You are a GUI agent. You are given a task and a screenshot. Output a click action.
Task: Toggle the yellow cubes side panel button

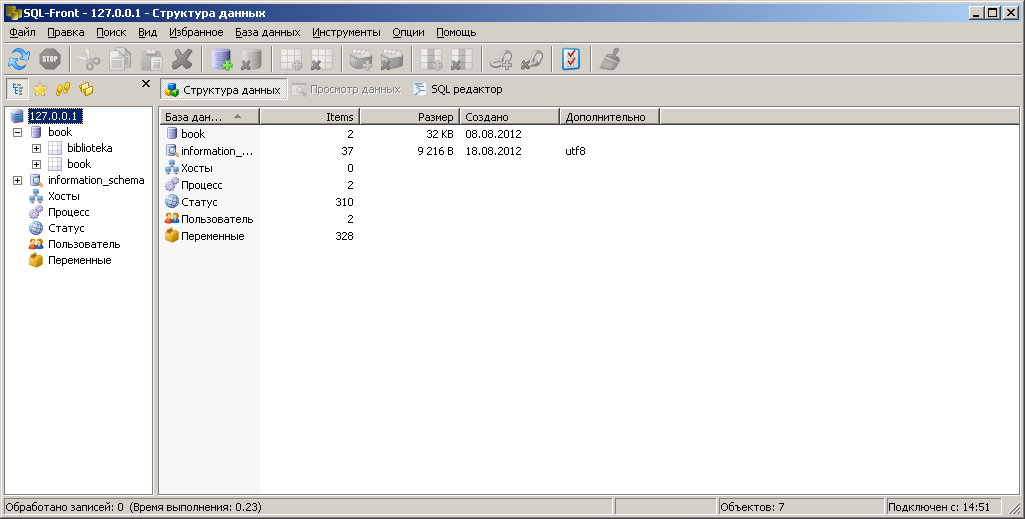point(86,89)
